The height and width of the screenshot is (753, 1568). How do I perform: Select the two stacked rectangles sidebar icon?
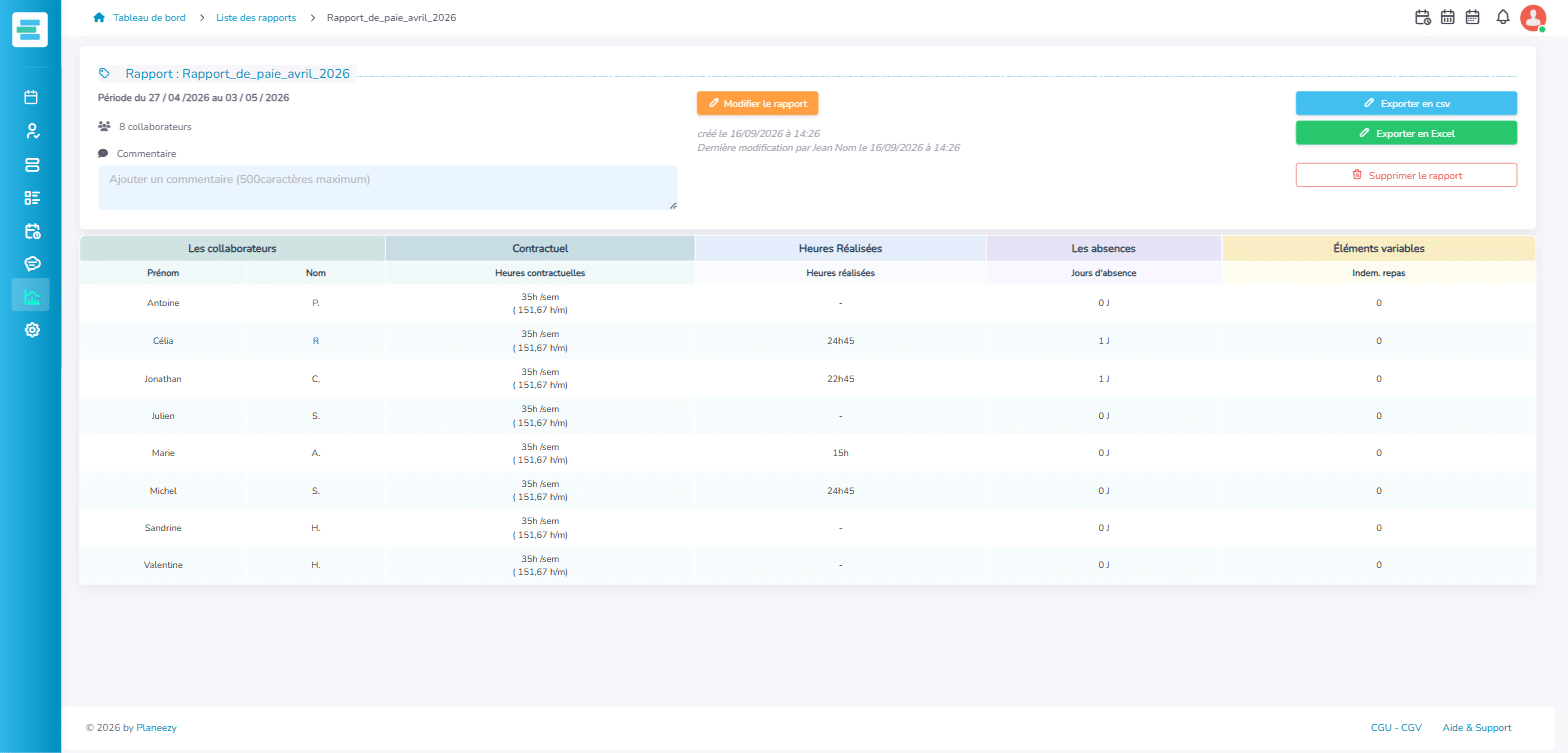31,164
